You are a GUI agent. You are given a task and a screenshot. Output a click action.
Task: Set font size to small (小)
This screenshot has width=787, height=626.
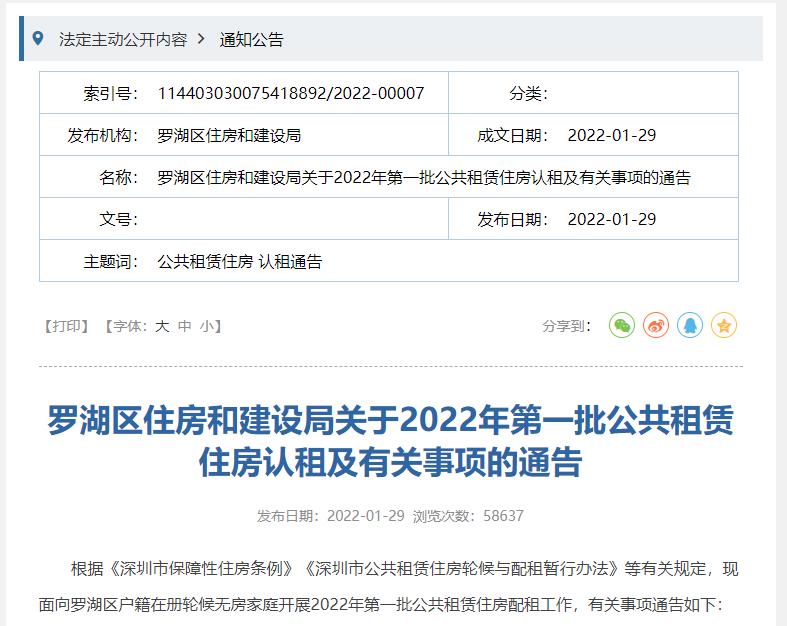click(x=206, y=326)
